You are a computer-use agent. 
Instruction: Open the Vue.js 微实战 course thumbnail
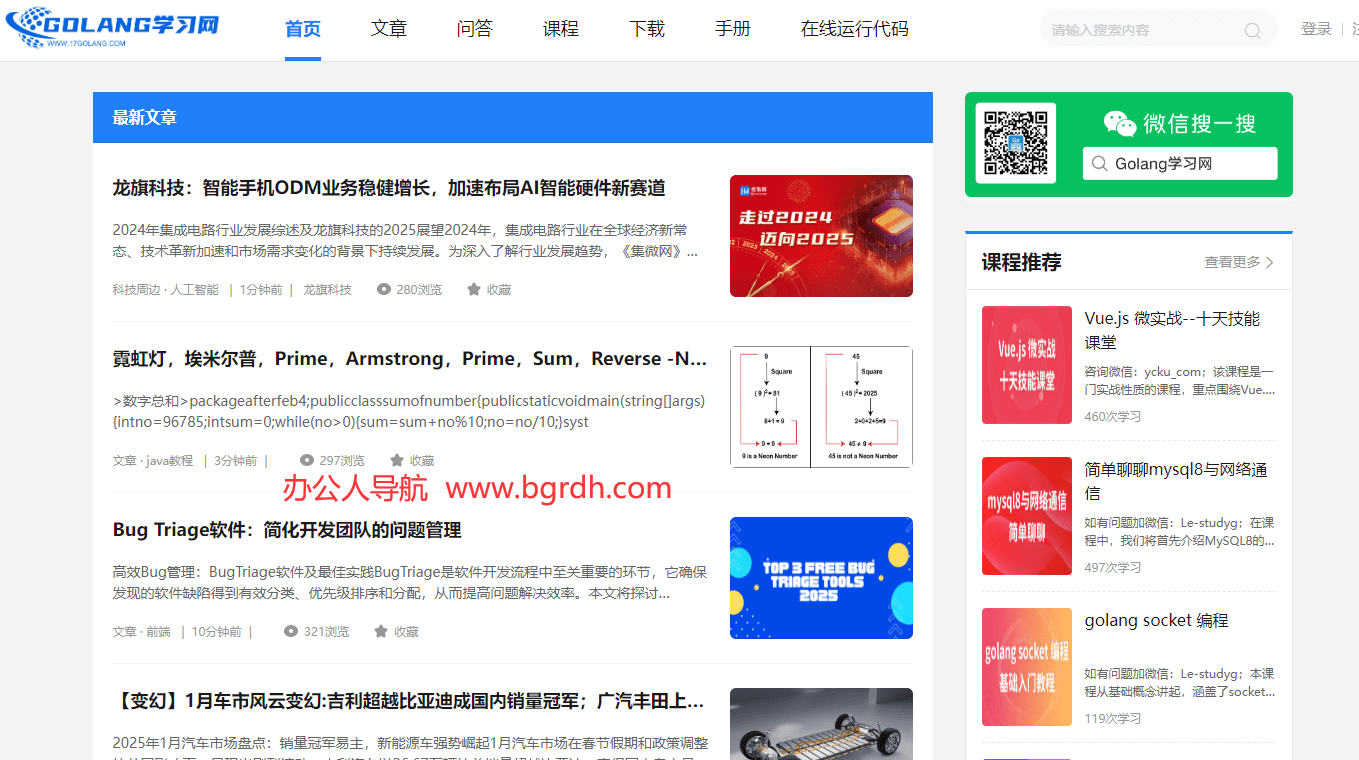pyautogui.click(x=1026, y=365)
